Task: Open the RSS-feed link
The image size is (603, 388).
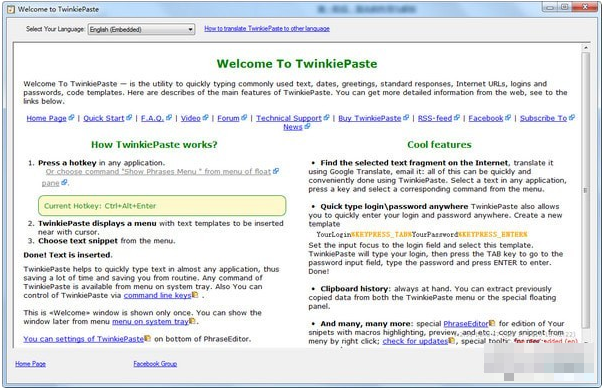Action: (435, 118)
